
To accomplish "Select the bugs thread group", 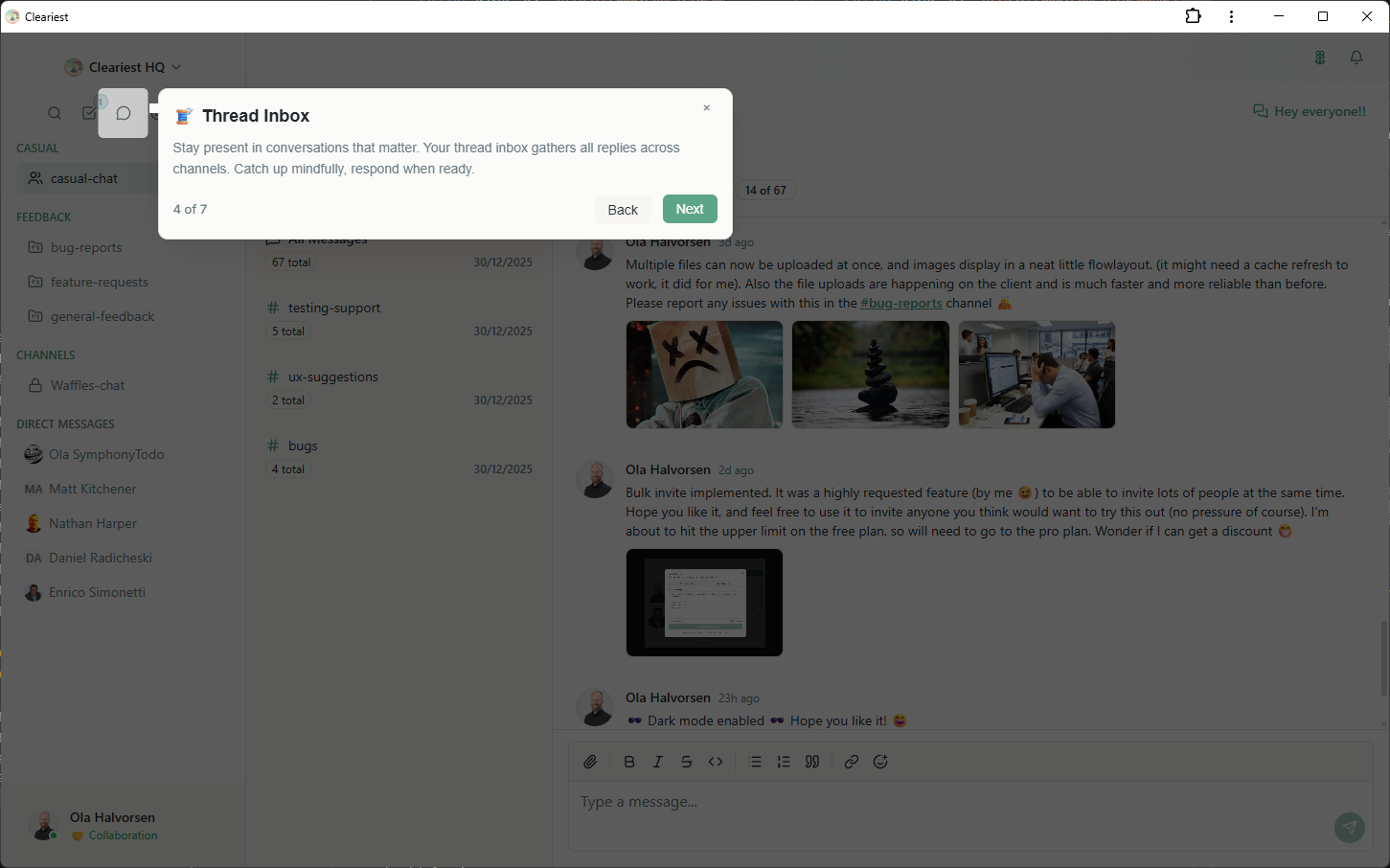I will coord(399,457).
